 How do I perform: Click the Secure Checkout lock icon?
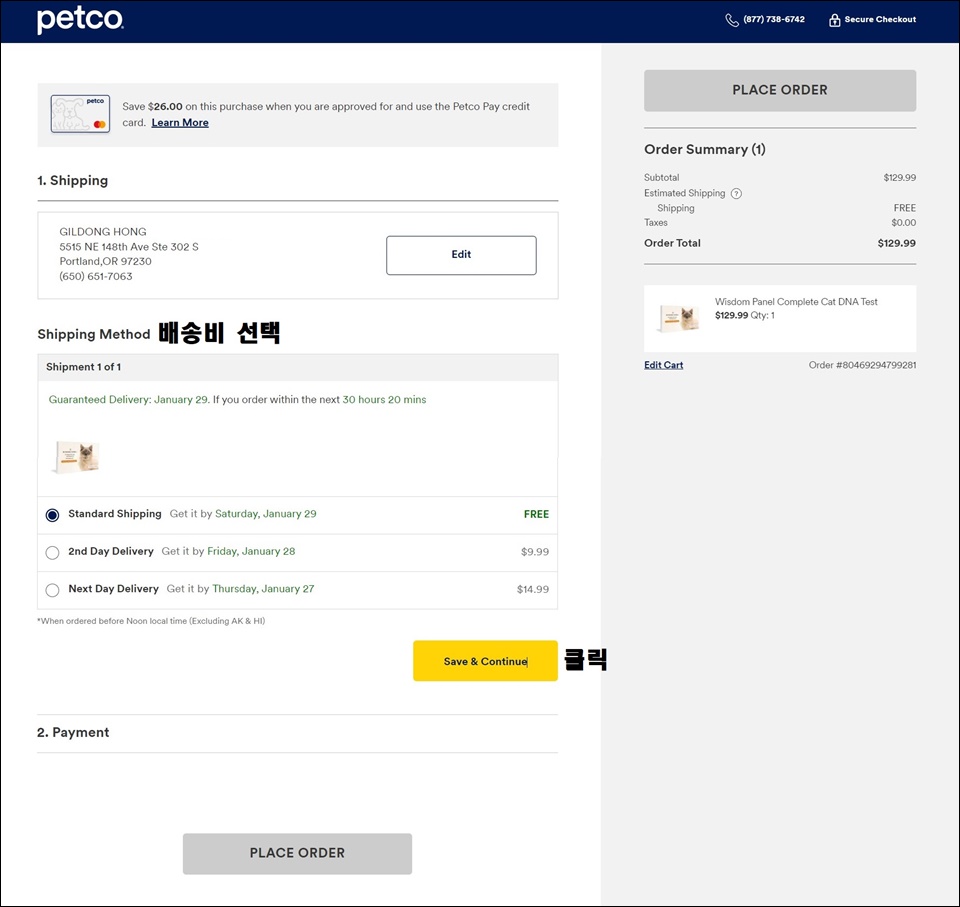point(834,20)
